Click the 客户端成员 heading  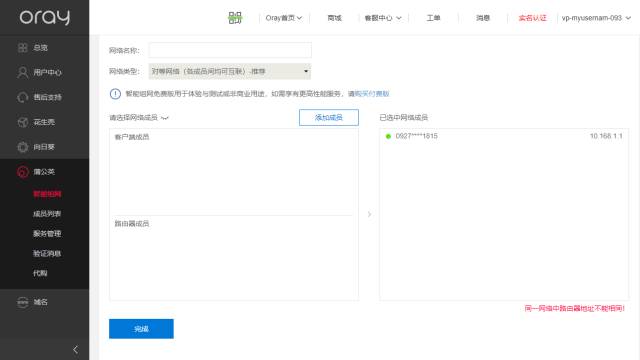tap(132, 137)
